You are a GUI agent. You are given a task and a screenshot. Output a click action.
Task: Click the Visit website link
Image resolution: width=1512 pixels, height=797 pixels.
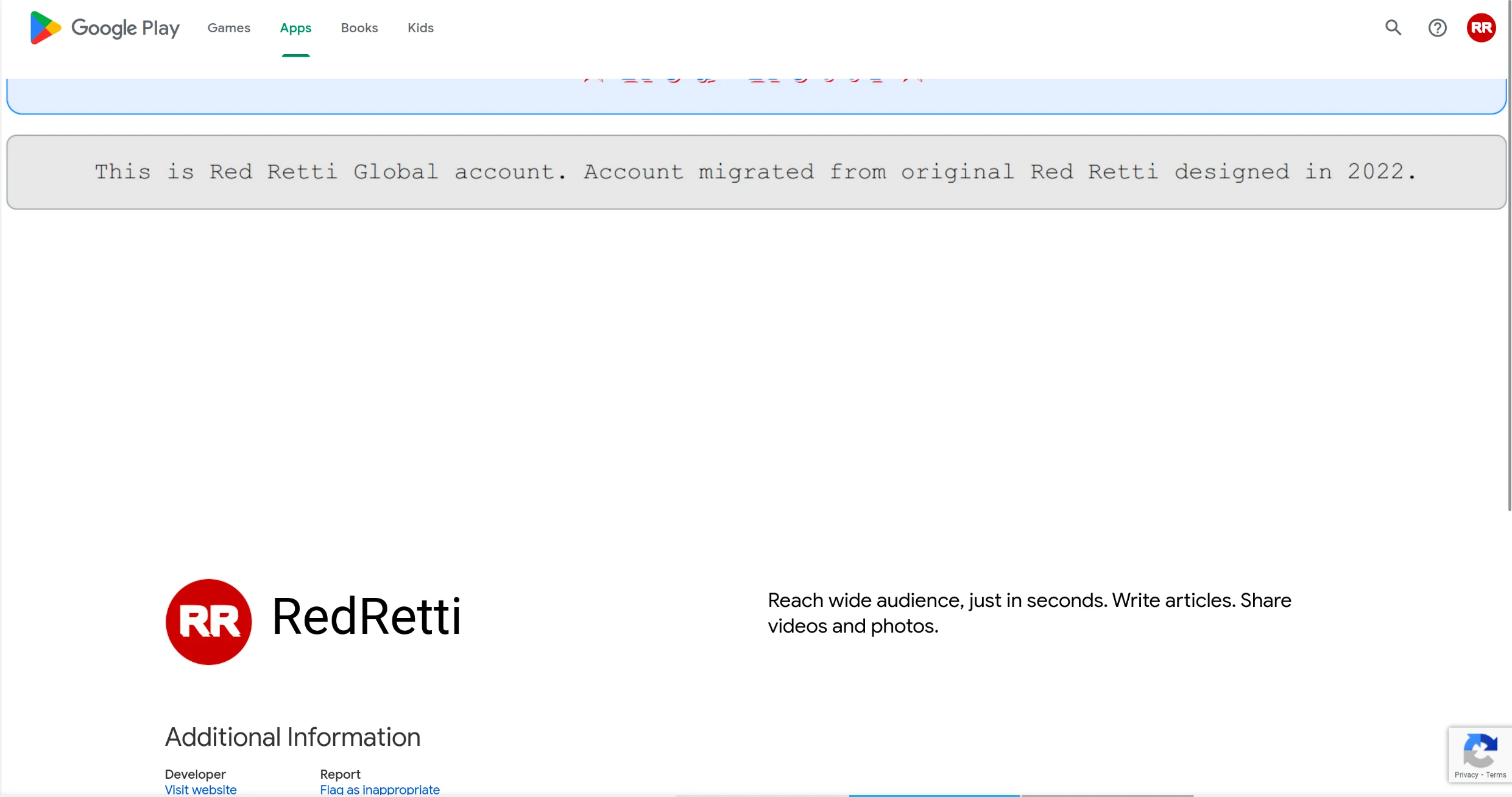pyautogui.click(x=200, y=790)
